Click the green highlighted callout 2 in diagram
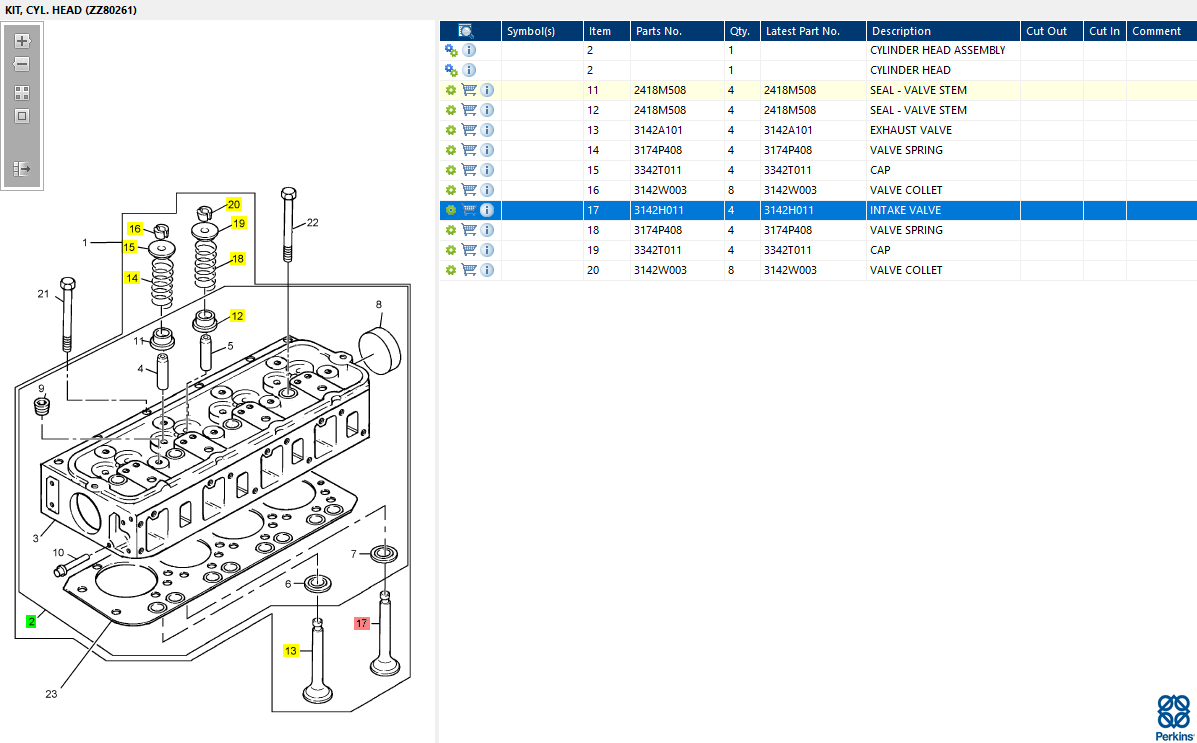1197x743 pixels. point(31,621)
